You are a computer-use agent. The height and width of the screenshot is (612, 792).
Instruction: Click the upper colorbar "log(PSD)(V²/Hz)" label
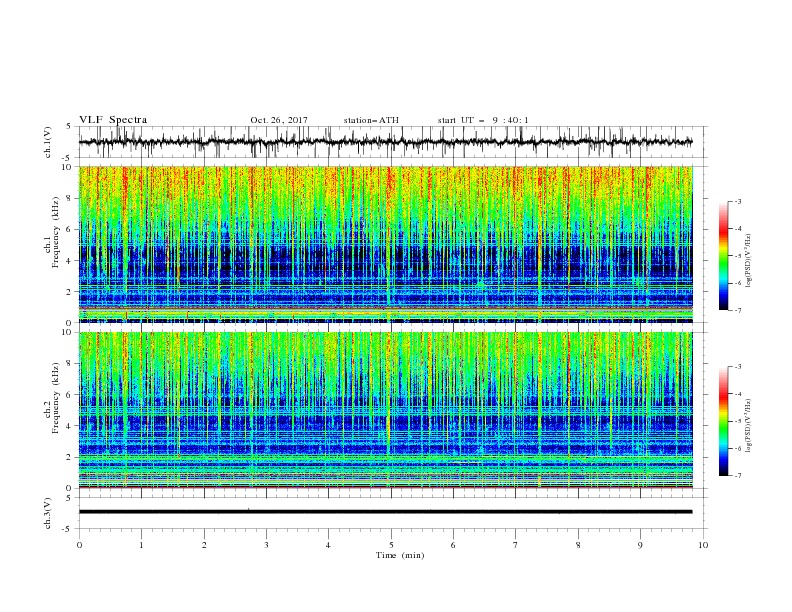[749, 261]
